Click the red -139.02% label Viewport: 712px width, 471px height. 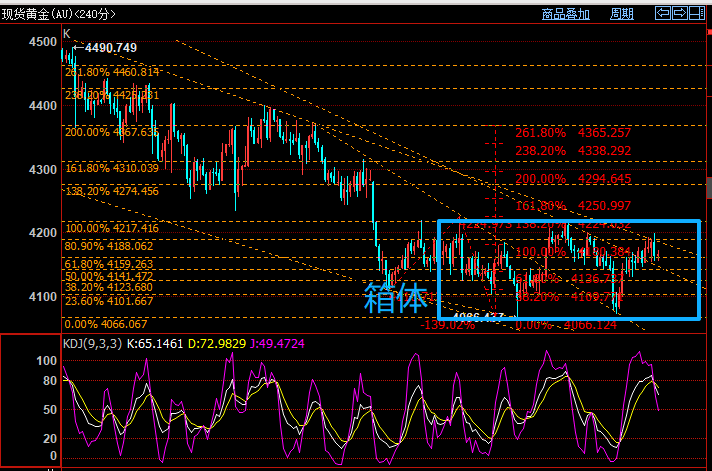(448, 325)
